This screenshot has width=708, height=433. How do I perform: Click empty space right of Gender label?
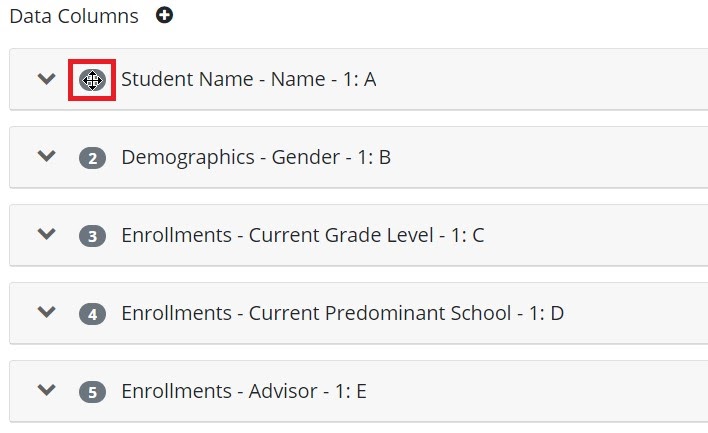point(549,157)
